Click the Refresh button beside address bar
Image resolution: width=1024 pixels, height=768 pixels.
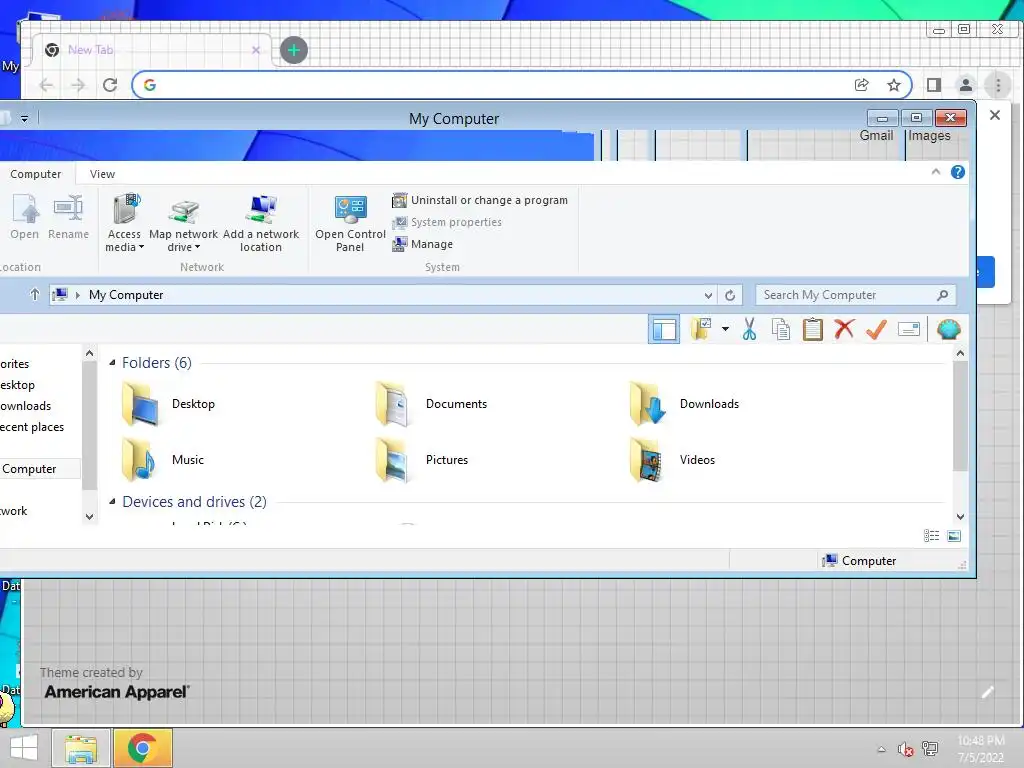pyautogui.click(x=730, y=295)
